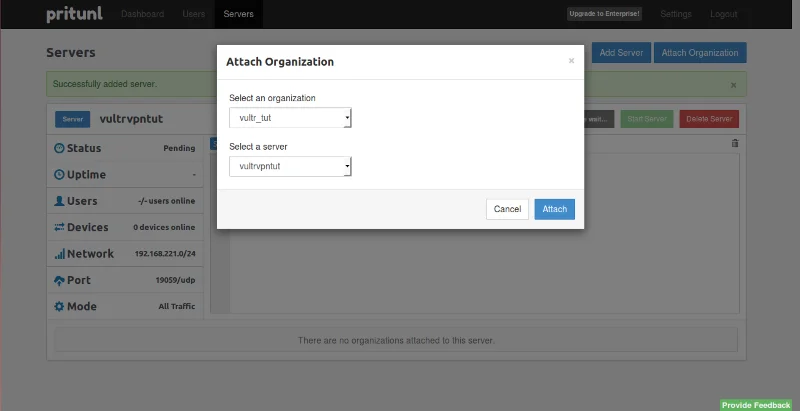Close the Attach Organization dialog with X

point(571,61)
